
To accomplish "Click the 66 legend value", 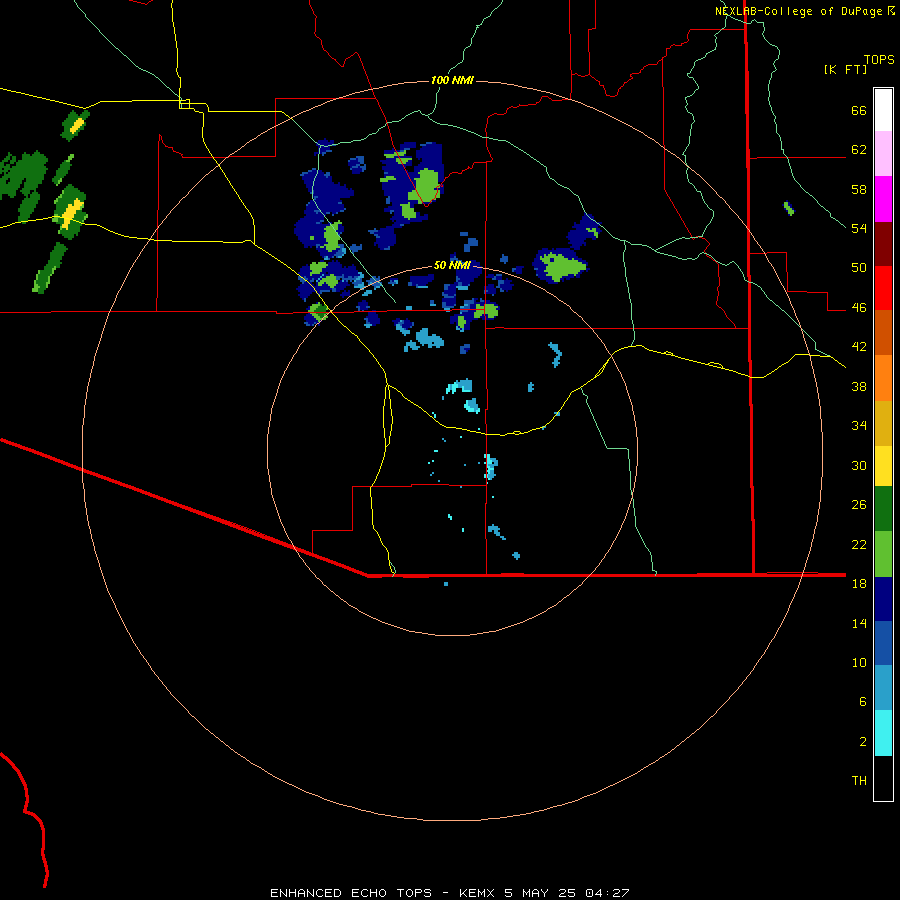I will click(x=859, y=111).
